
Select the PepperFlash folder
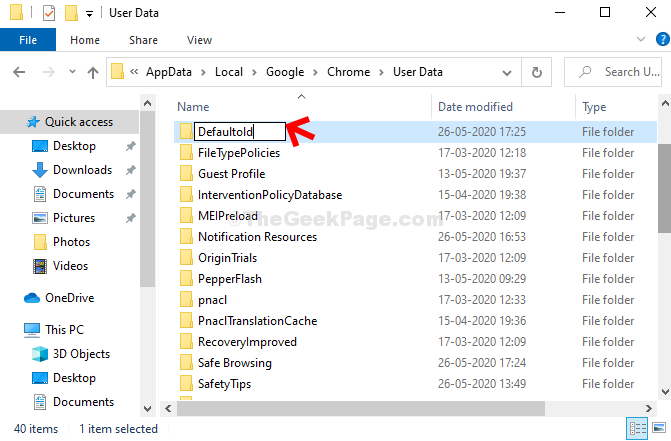[230, 279]
